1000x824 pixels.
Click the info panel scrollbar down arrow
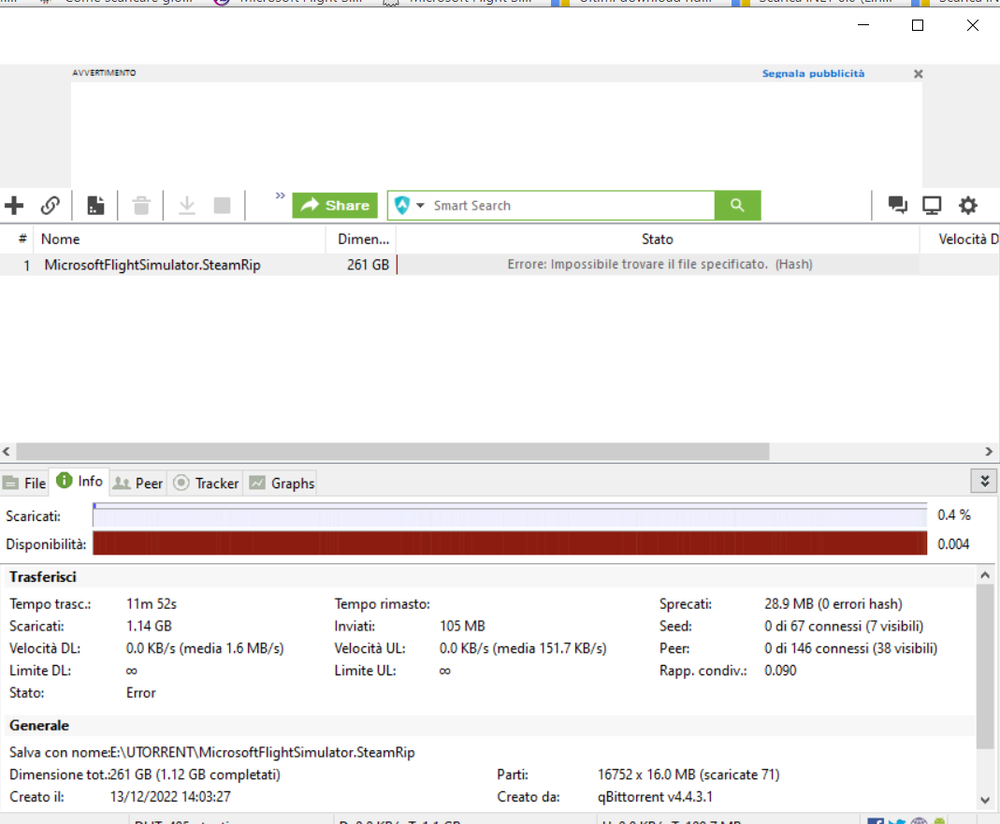click(985, 800)
